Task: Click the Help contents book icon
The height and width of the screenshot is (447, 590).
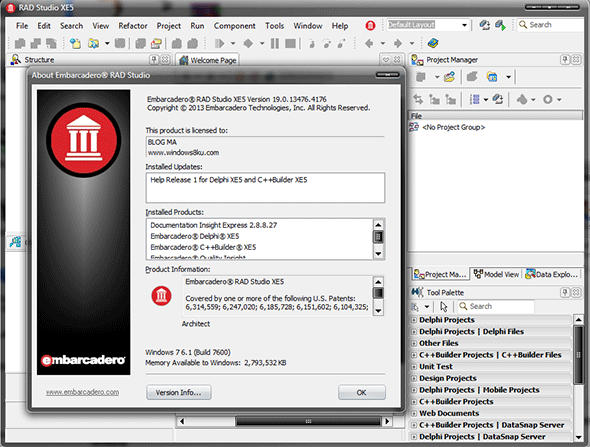Action: (433, 43)
